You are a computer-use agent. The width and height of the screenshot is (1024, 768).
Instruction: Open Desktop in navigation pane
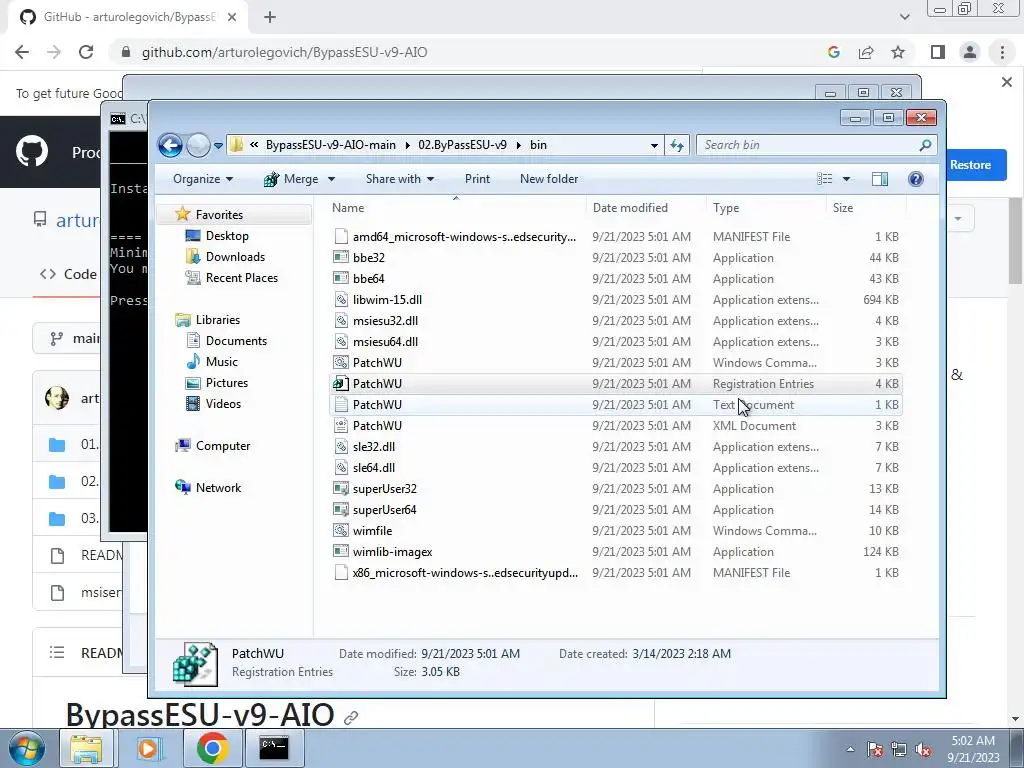[227, 236]
